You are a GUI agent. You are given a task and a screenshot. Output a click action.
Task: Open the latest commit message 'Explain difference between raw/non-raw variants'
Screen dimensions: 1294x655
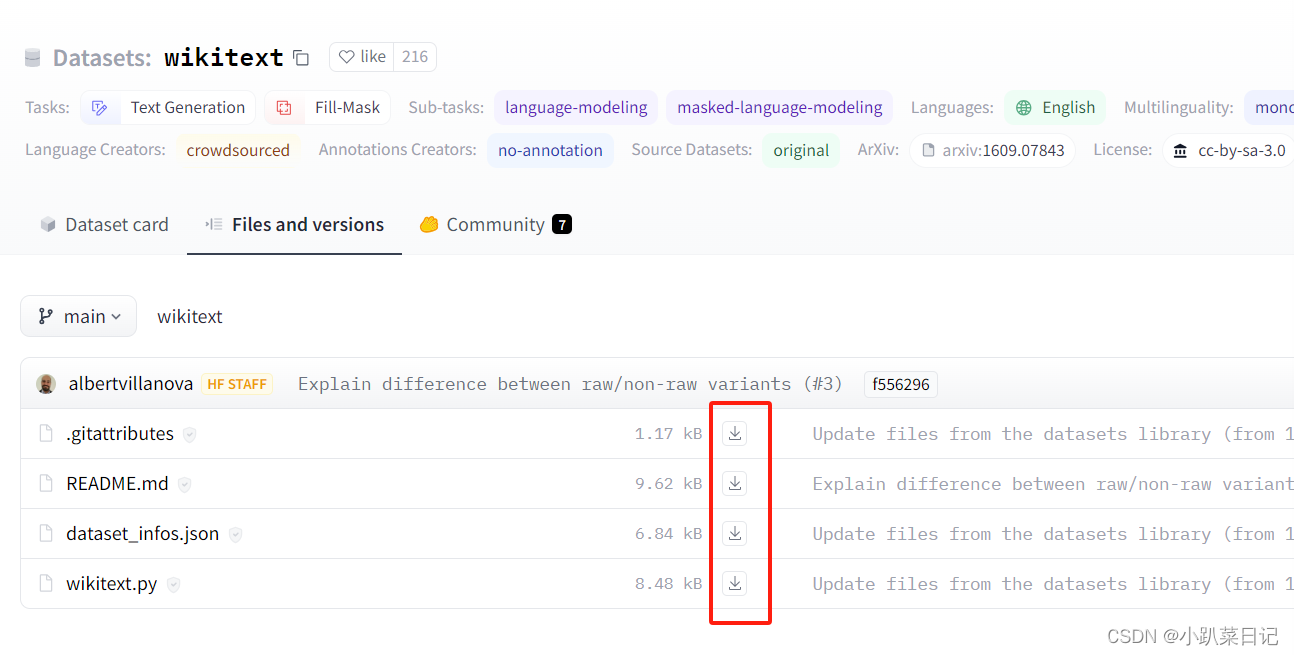click(x=570, y=384)
